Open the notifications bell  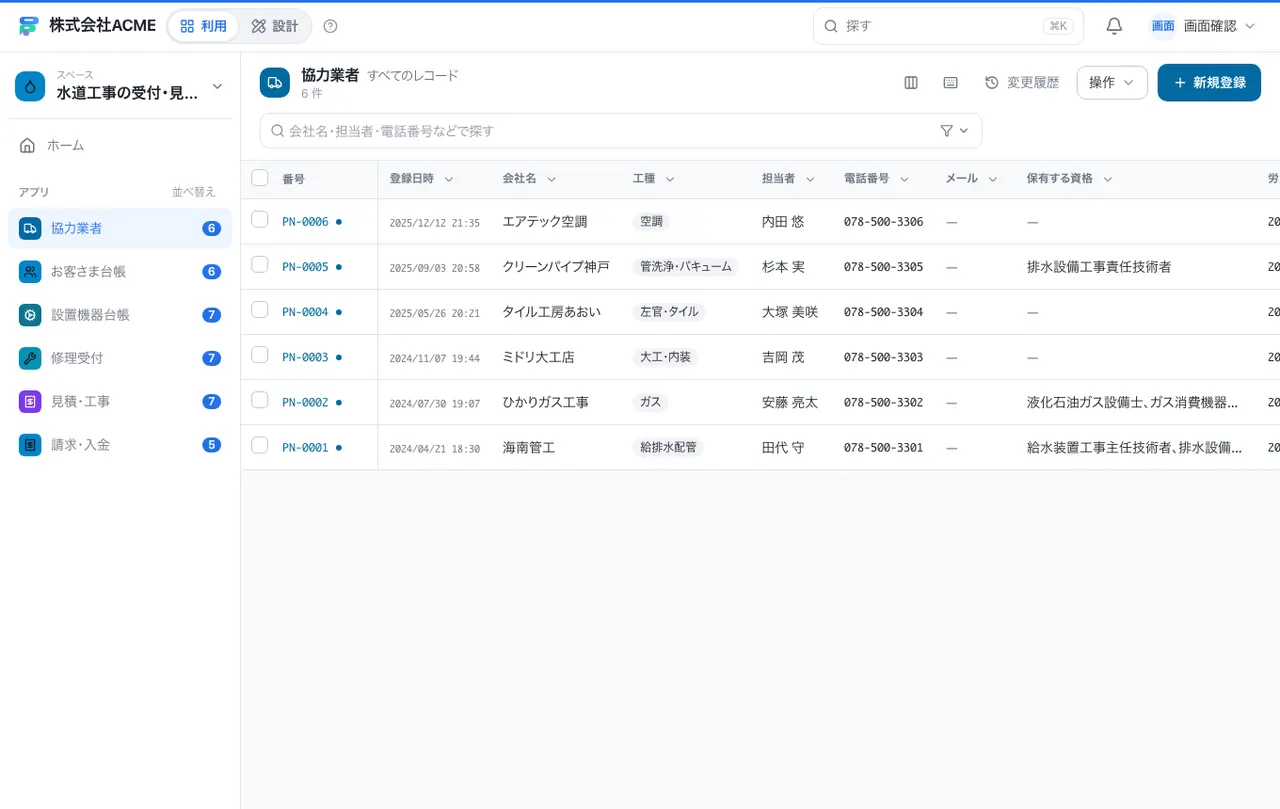click(1114, 26)
